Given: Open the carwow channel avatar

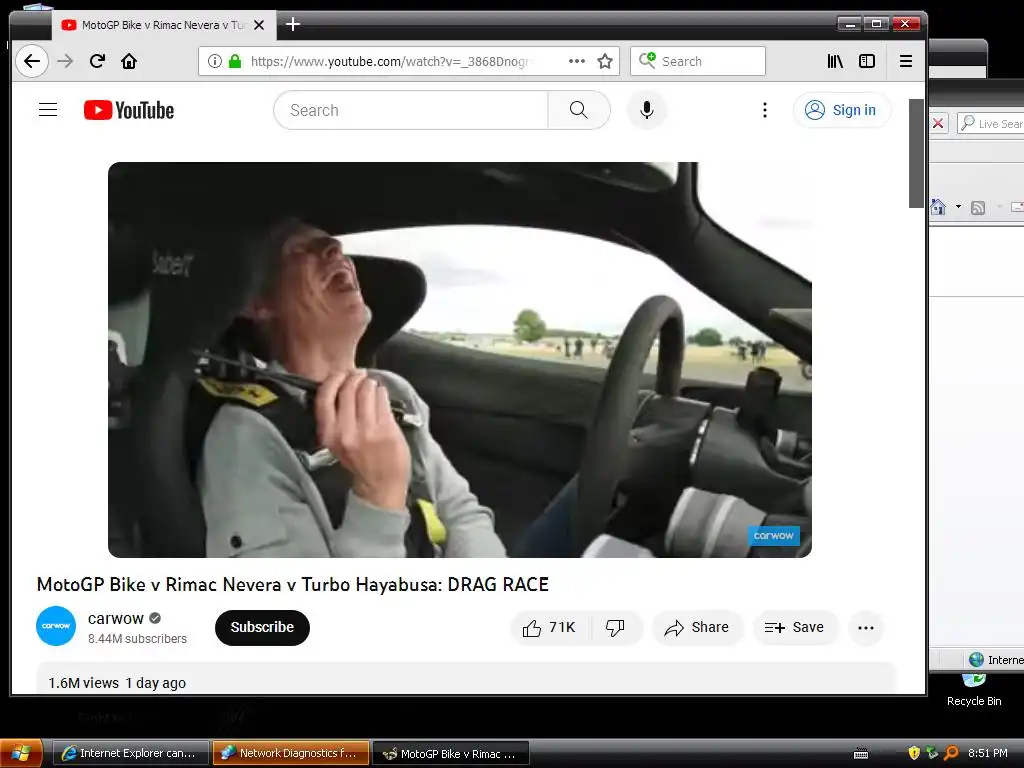Looking at the screenshot, I should [x=56, y=626].
